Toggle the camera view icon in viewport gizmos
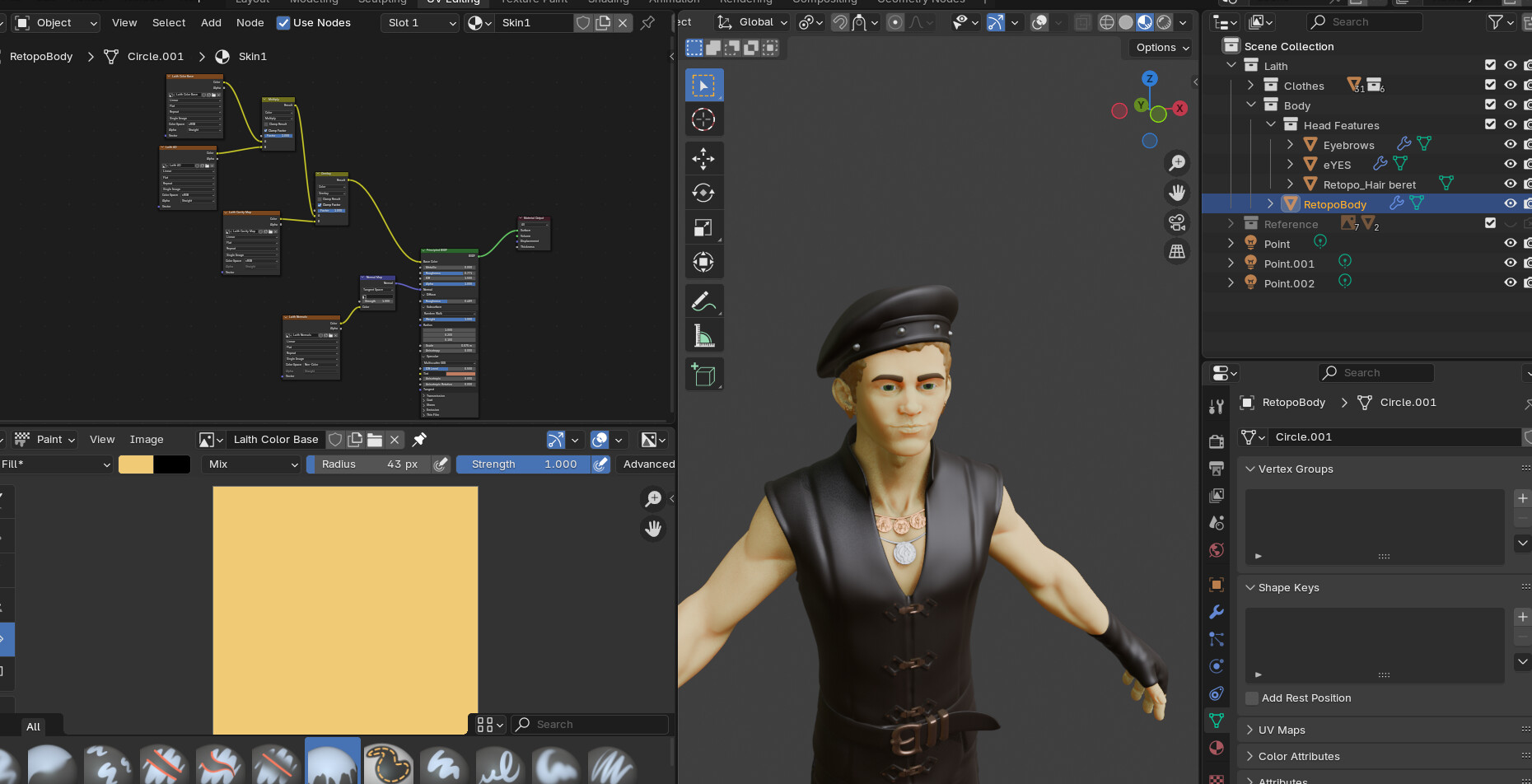The height and width of the screenshot is (784, 1532). click(x=1177, y=222)
